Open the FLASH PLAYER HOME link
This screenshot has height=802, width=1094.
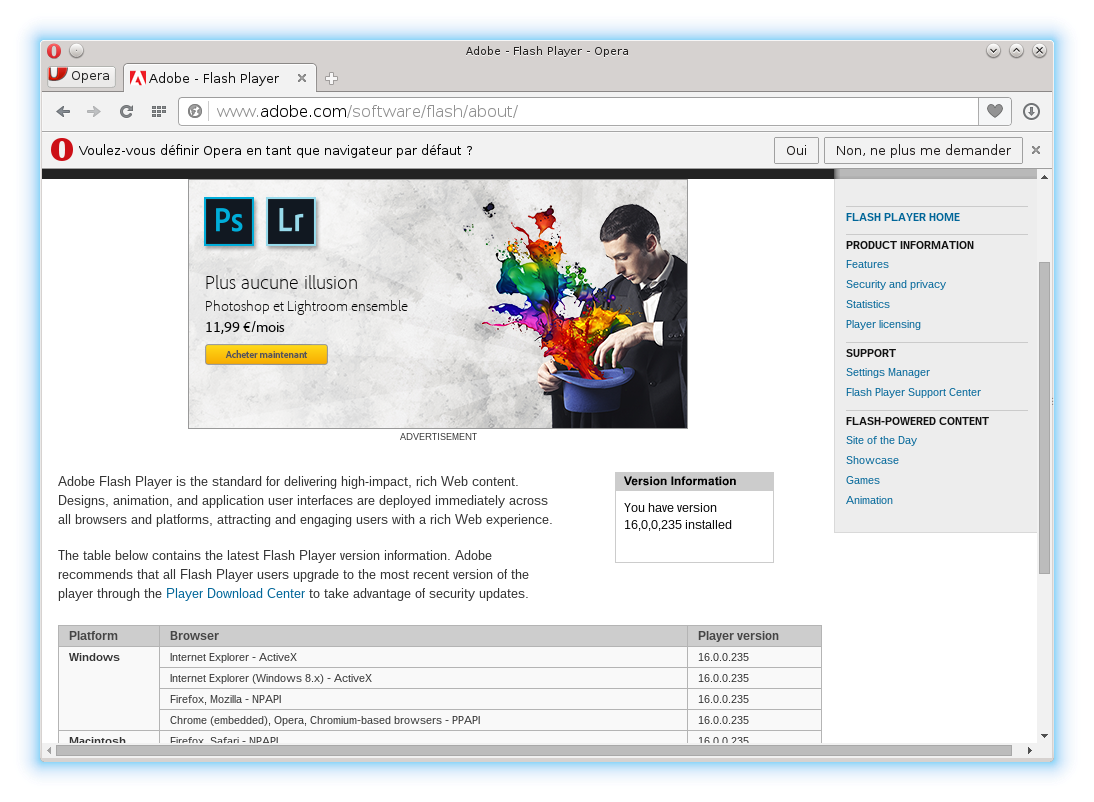[x=903, y=217]
